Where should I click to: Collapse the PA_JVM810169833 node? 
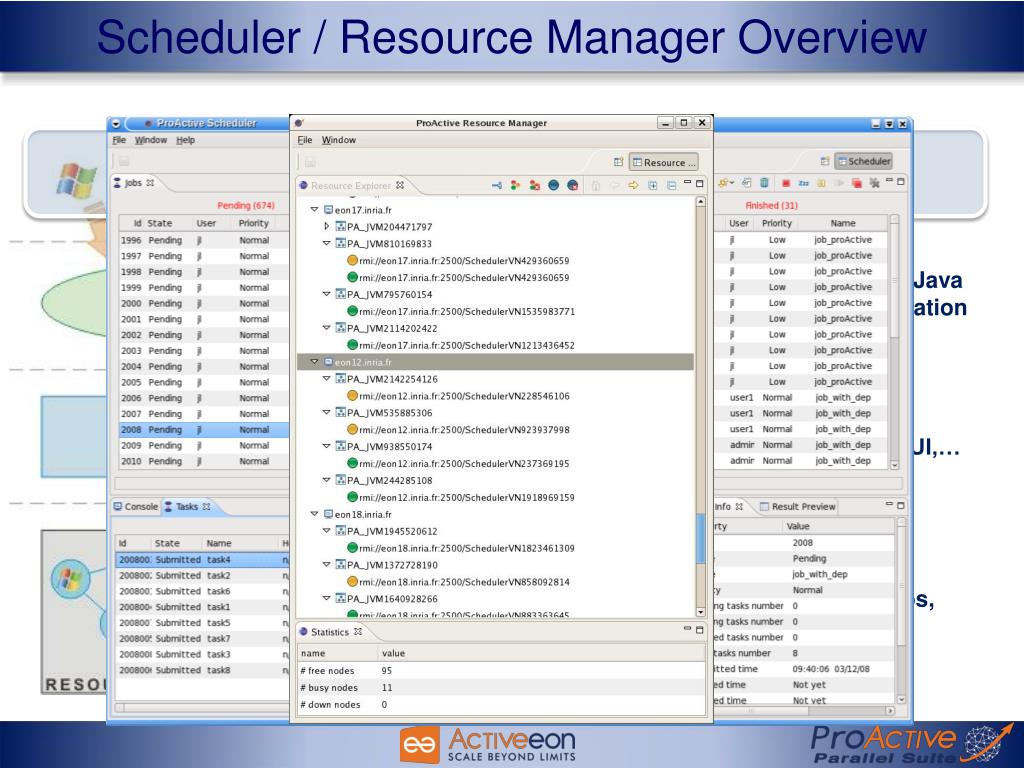327,244
